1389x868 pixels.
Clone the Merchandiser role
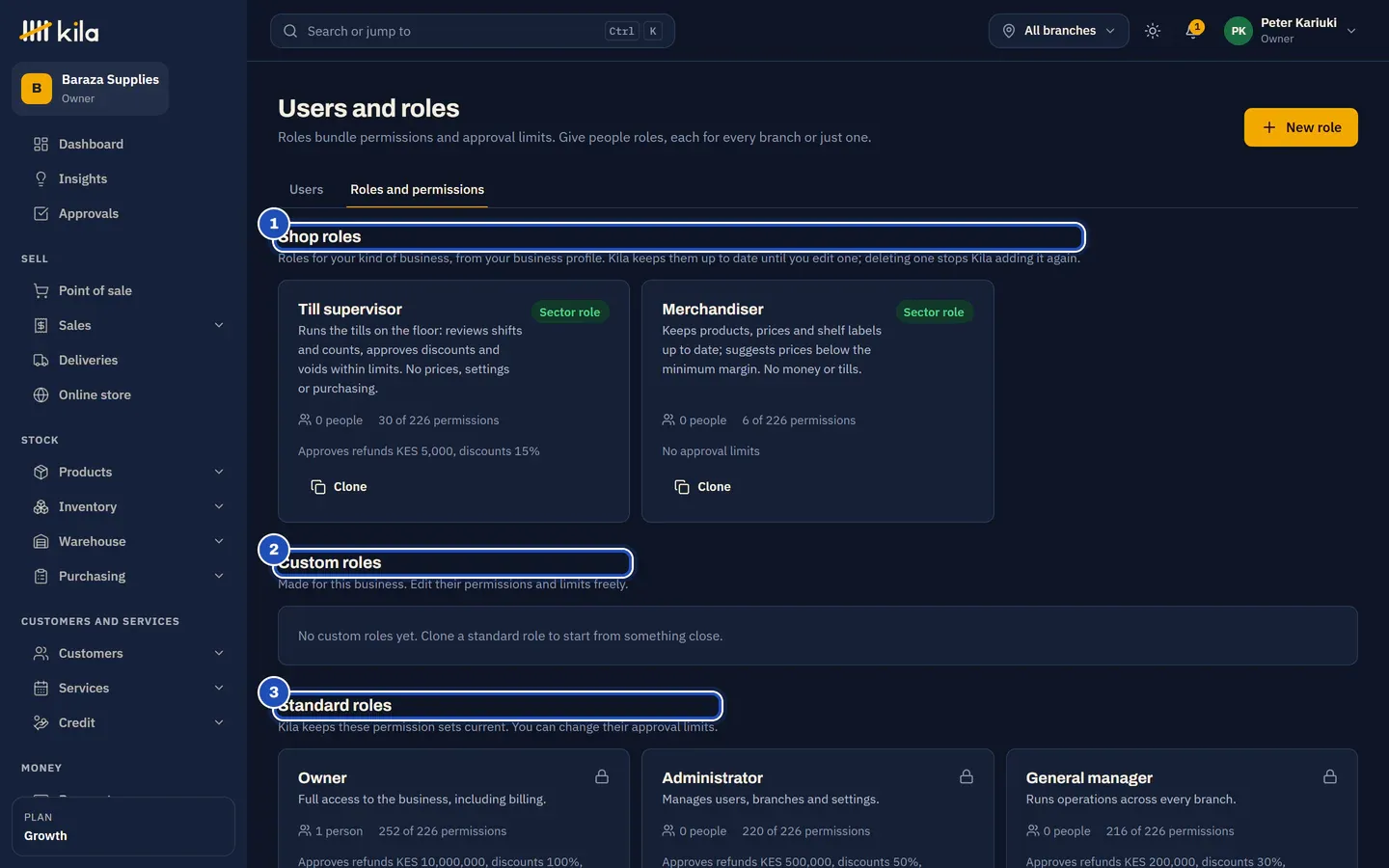pyautogui.click(x=702, y=487)
